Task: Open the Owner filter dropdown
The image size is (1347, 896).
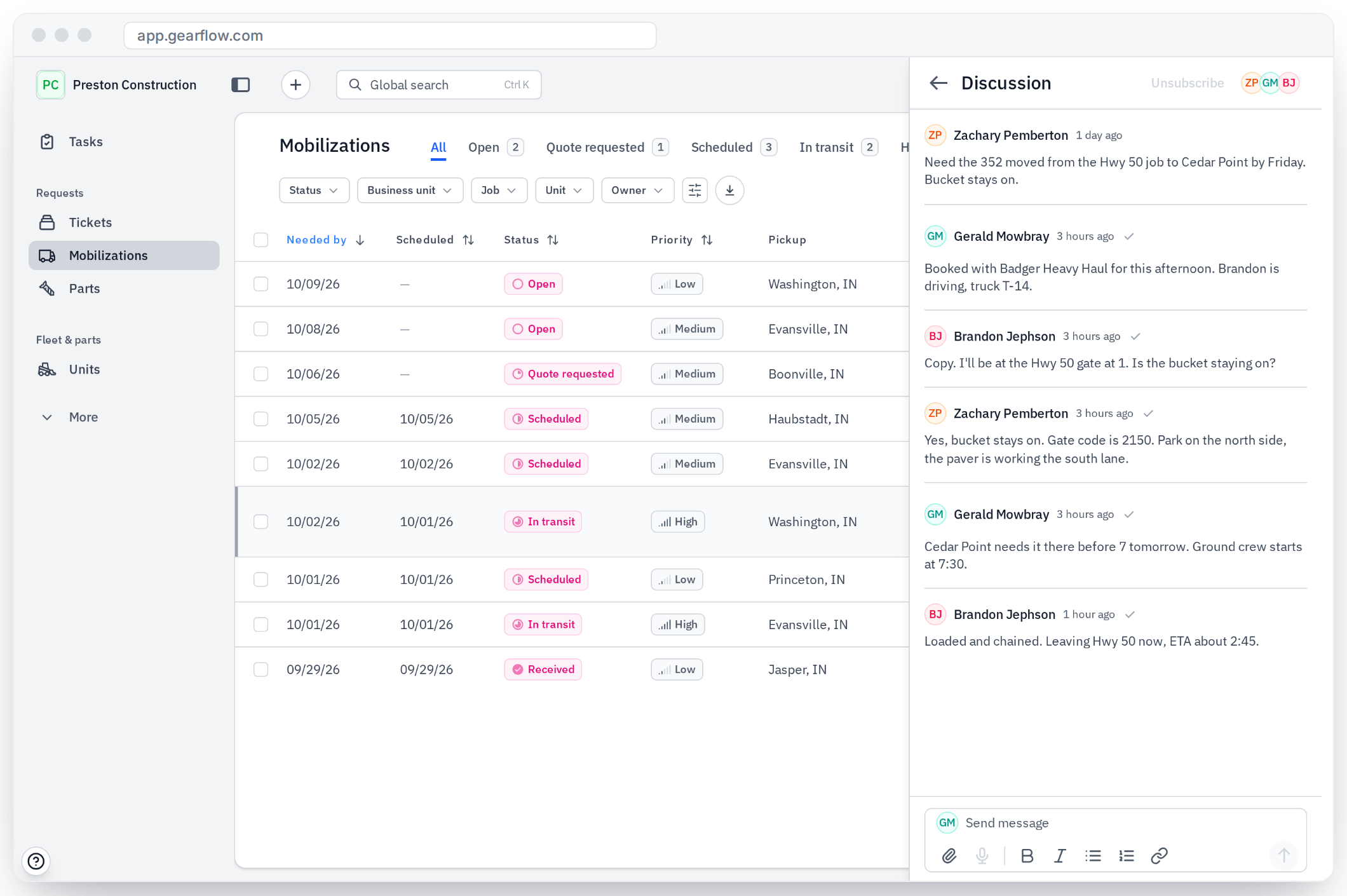Action: [x=637, y=190]
